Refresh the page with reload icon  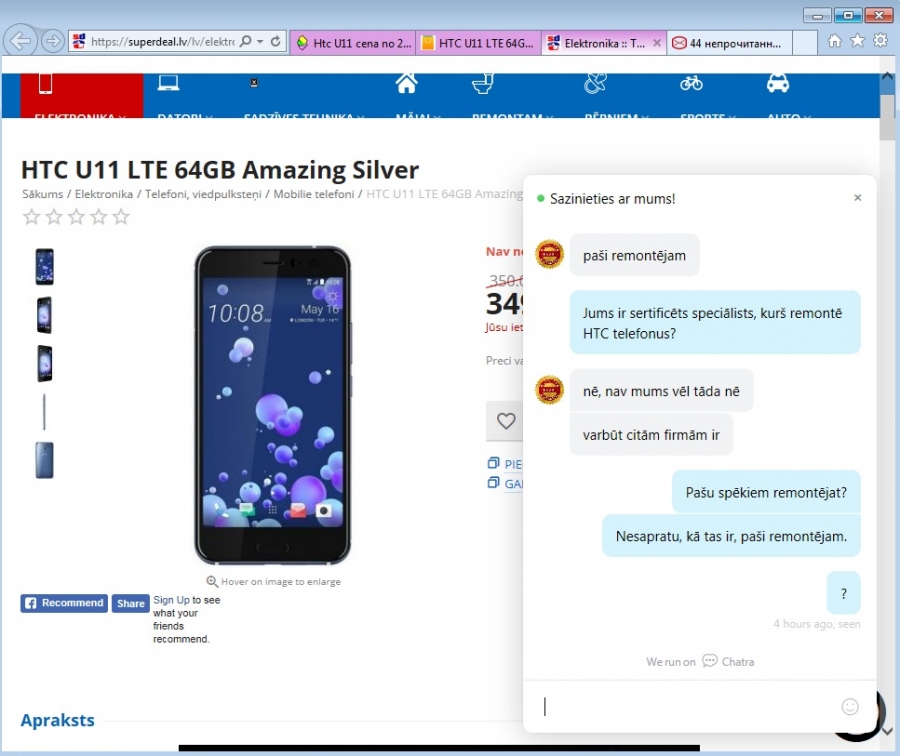pyautogui.click(x=276, y=41)
